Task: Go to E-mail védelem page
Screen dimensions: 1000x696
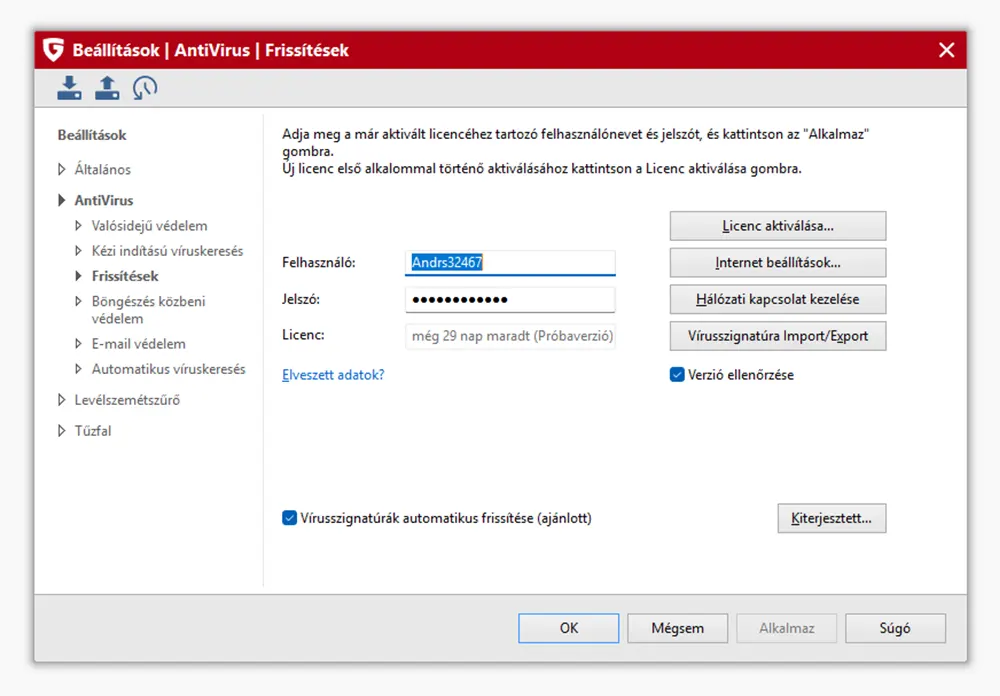Action: [138, 343]
